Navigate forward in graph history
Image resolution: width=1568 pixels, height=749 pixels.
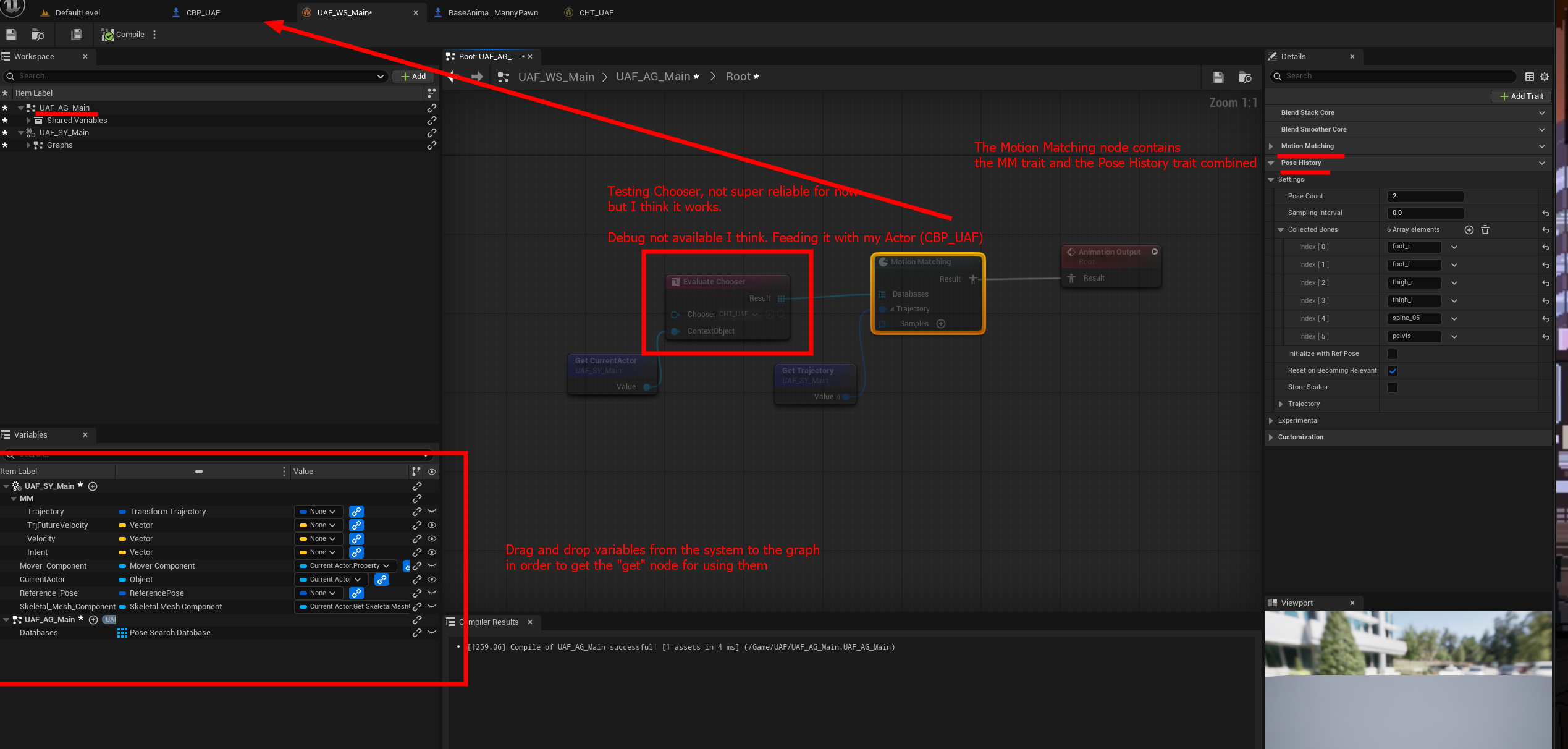pos(477,77)
